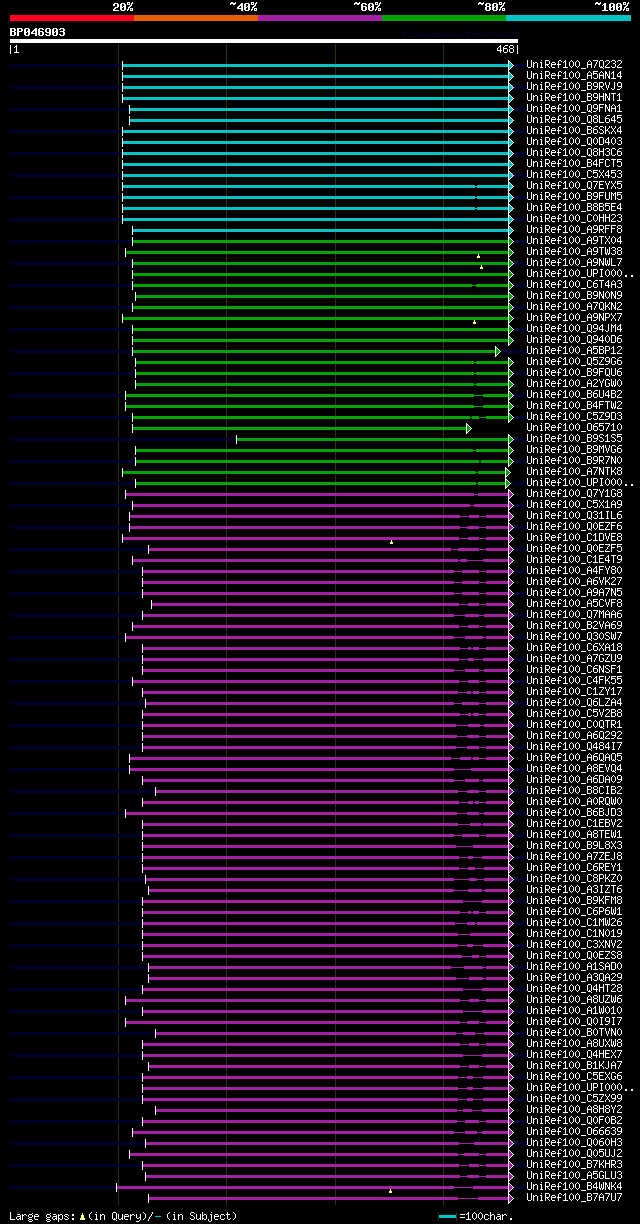Select UniRef100_Q31IL6 label
The image size is (640, 1224).
pyautogui.click(x=574, y=516)
